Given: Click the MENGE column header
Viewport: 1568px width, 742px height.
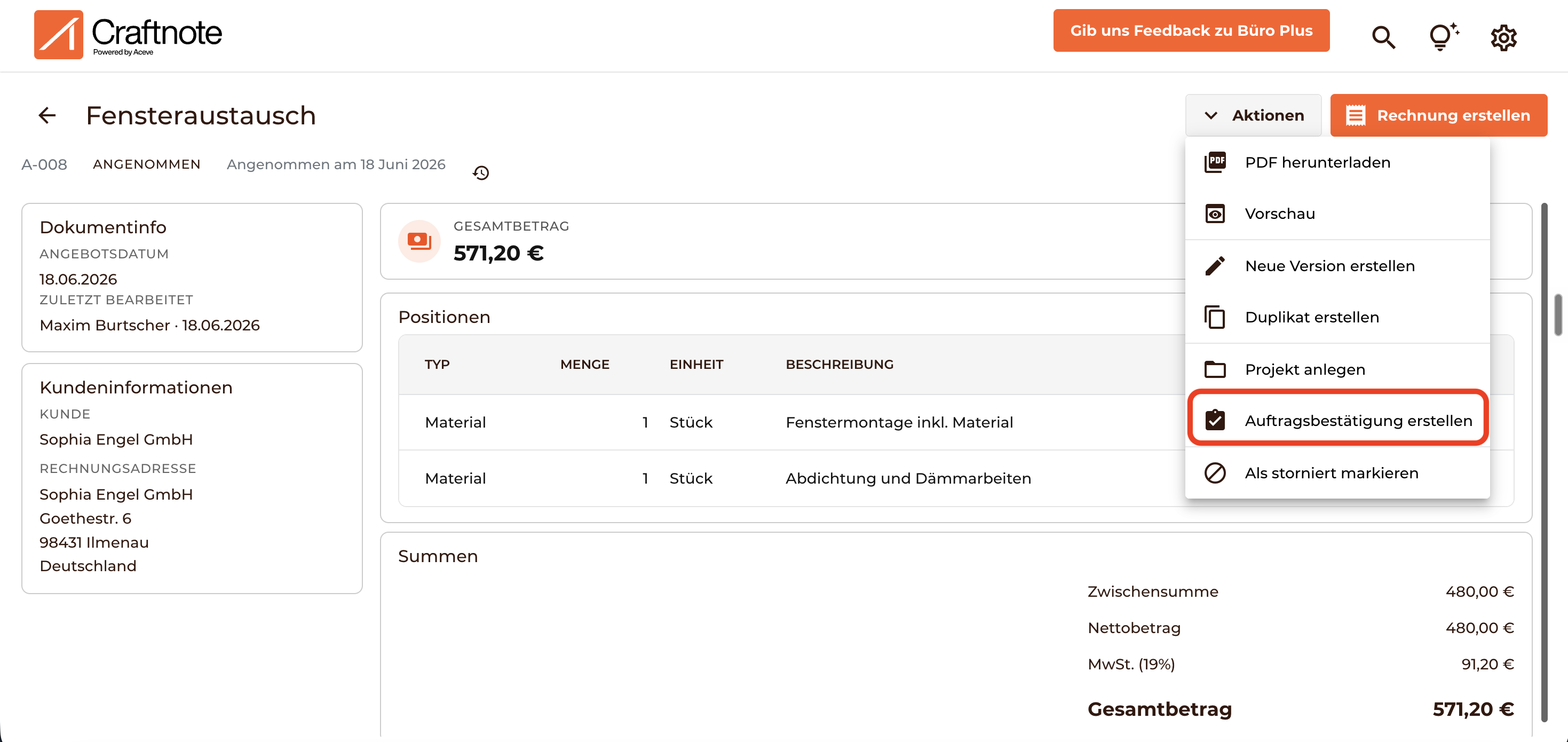Looking at the screenshot, I should click(x=584, y=365).
